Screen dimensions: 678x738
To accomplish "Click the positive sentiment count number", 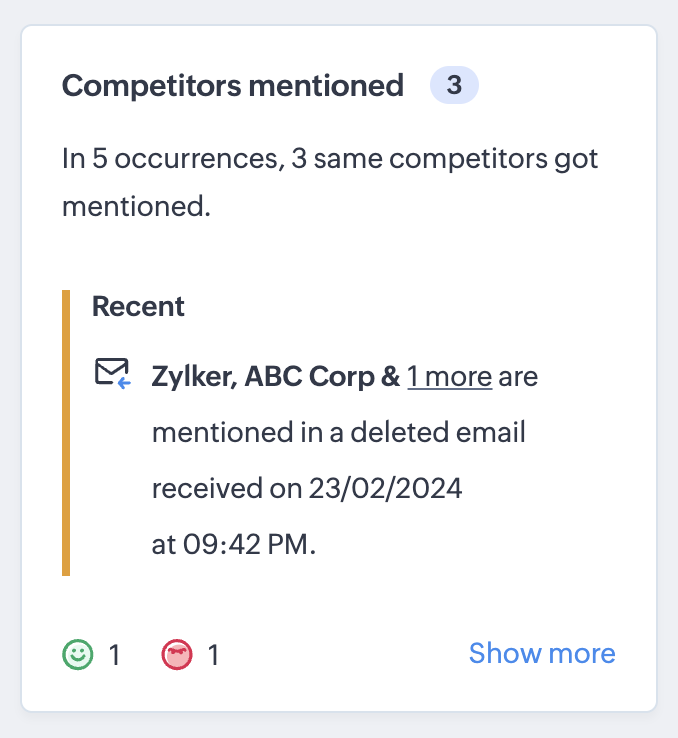I will [x=114, y=655].
